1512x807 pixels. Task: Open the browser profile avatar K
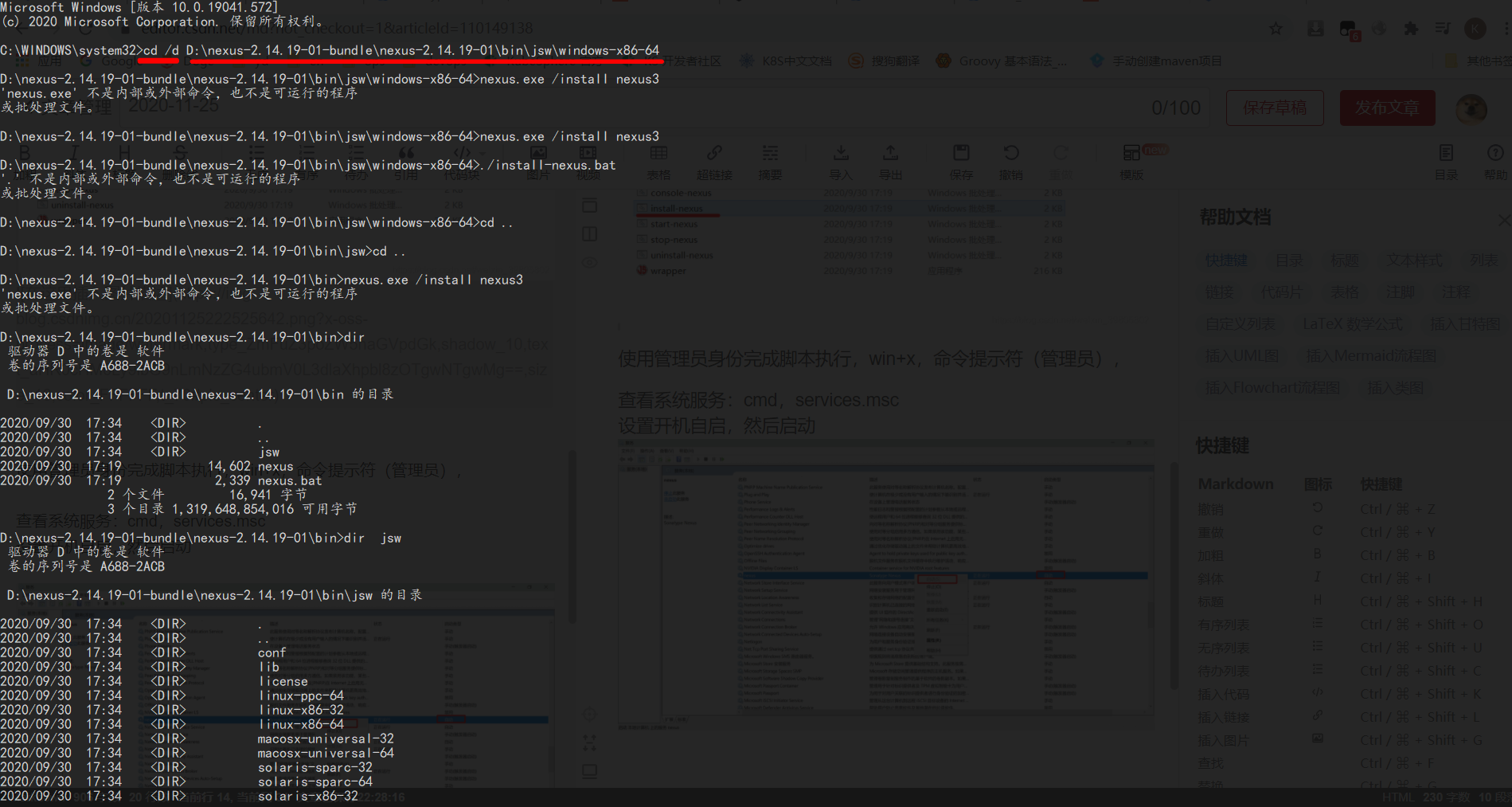[1475, 29]
